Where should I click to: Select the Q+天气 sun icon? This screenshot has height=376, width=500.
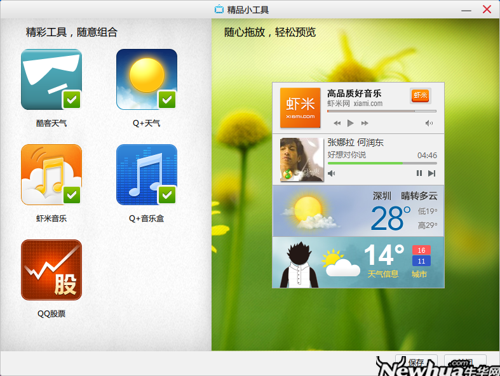[147, 79]
